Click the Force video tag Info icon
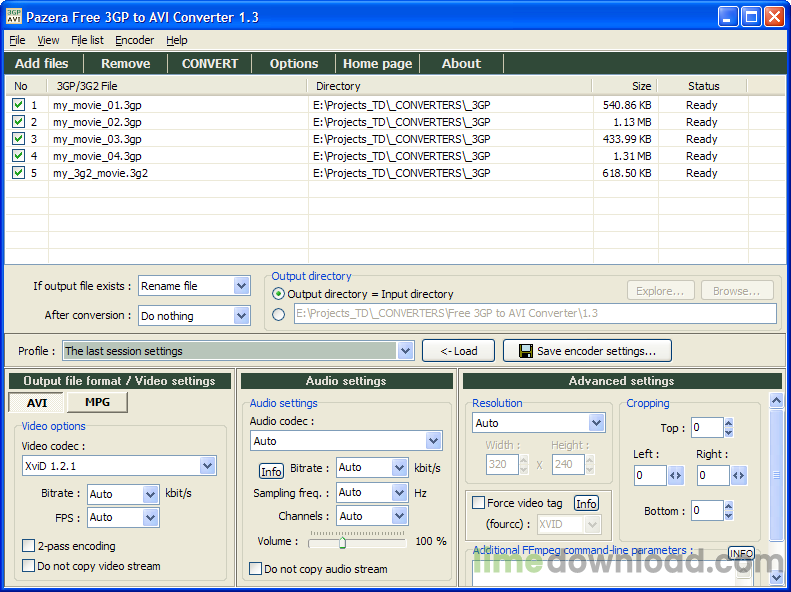 click(586, 503)
